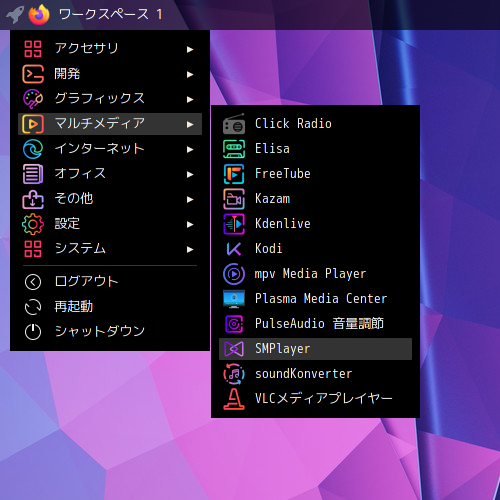Click the Kazam screen recorder icon
The width and height of the screenshot is (500, 500).
(x=234, y=199)
